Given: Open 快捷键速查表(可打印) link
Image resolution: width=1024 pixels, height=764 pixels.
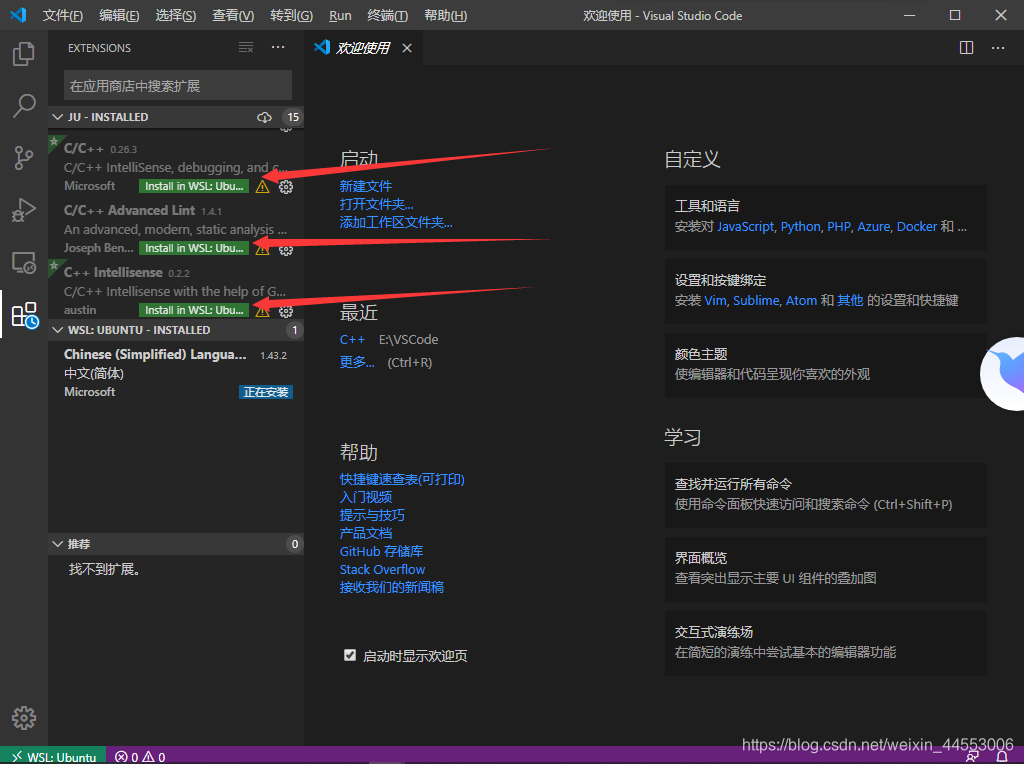Looking at the screenshot, I should click(402, 479).
